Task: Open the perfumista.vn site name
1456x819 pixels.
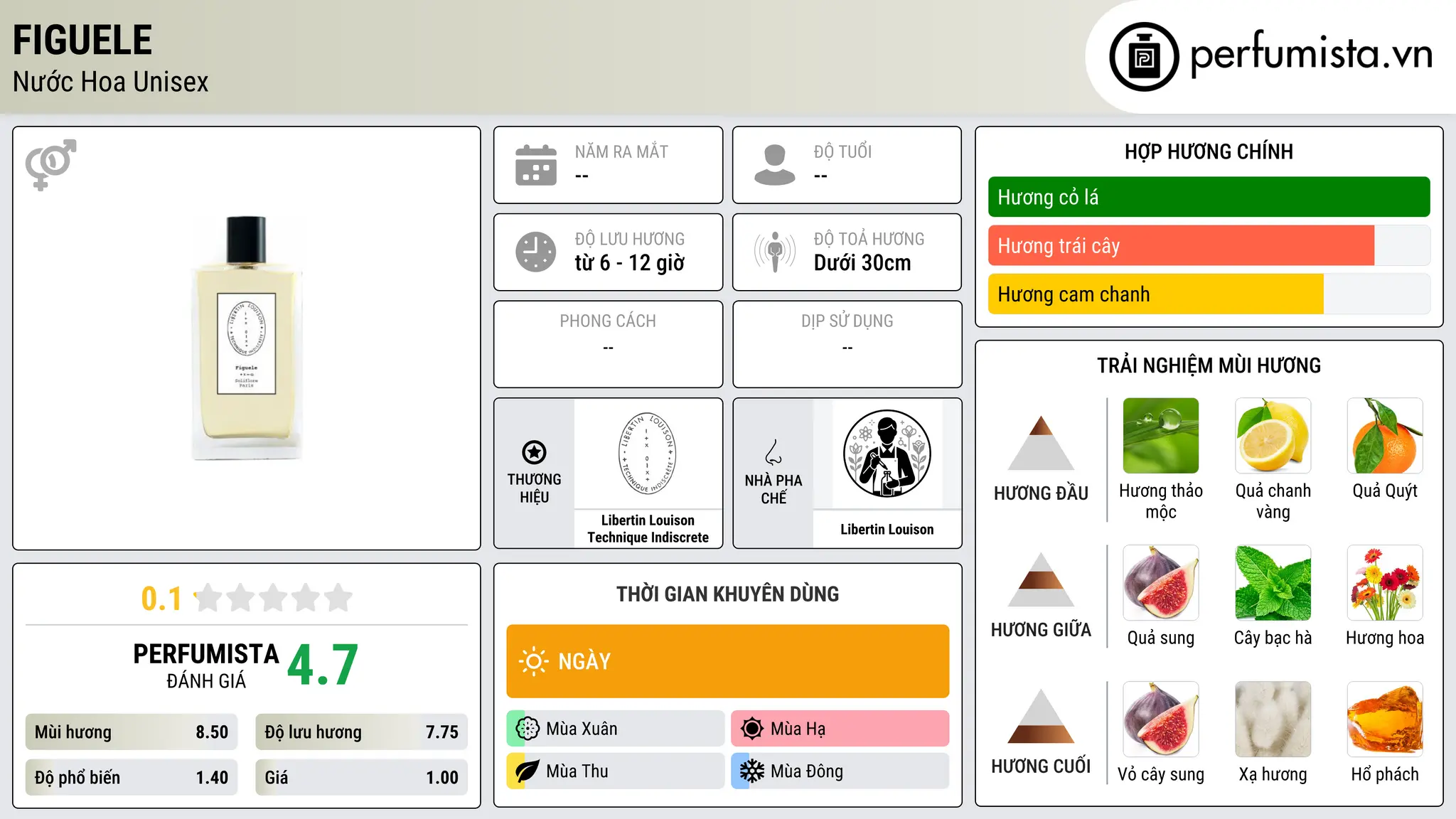Action: [x=1311, y=54]
